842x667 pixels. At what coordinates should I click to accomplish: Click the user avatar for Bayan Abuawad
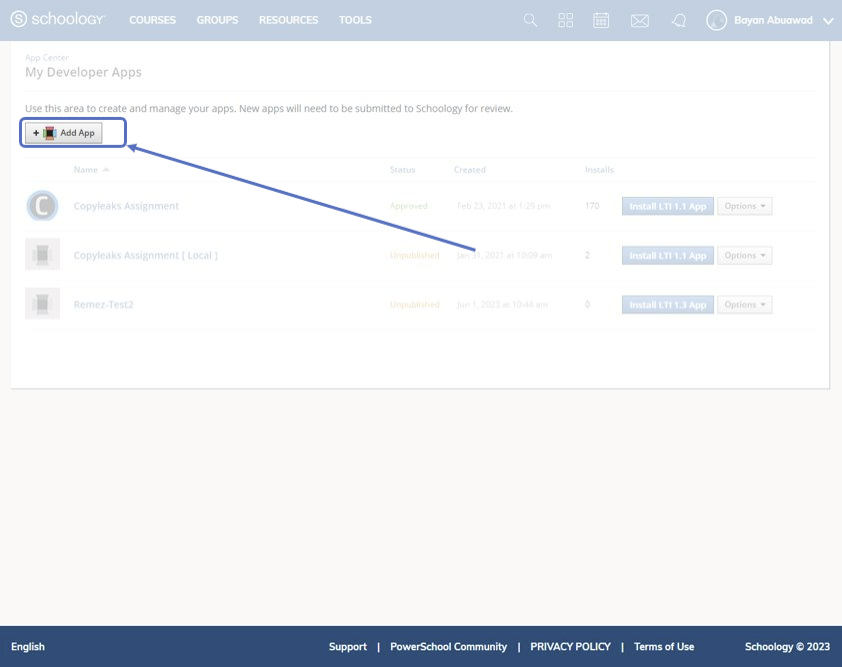point(716,20)
